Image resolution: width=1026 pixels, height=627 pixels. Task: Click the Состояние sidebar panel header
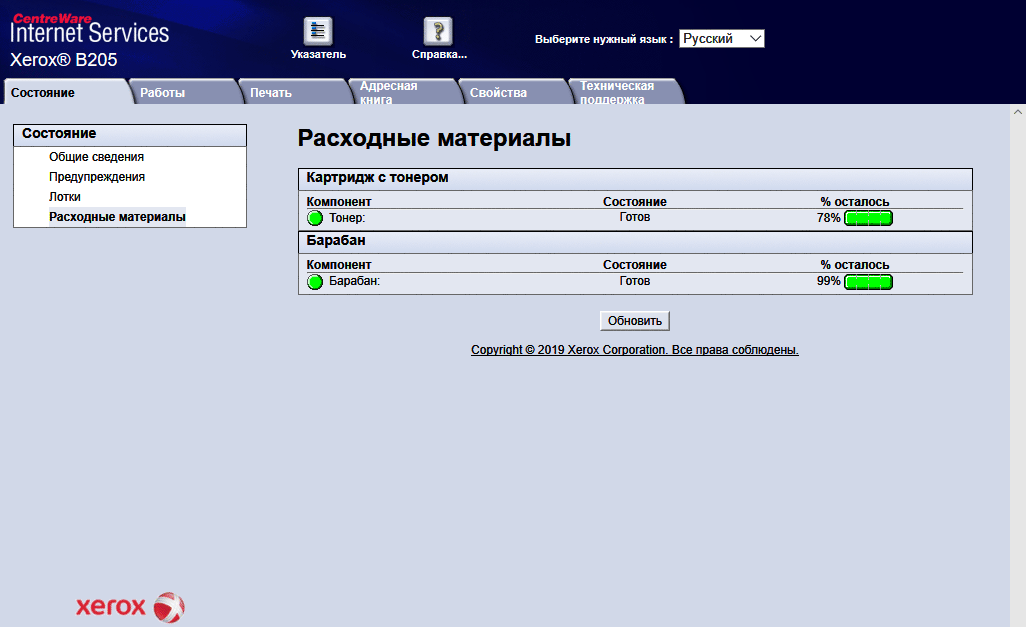point(130,134)
